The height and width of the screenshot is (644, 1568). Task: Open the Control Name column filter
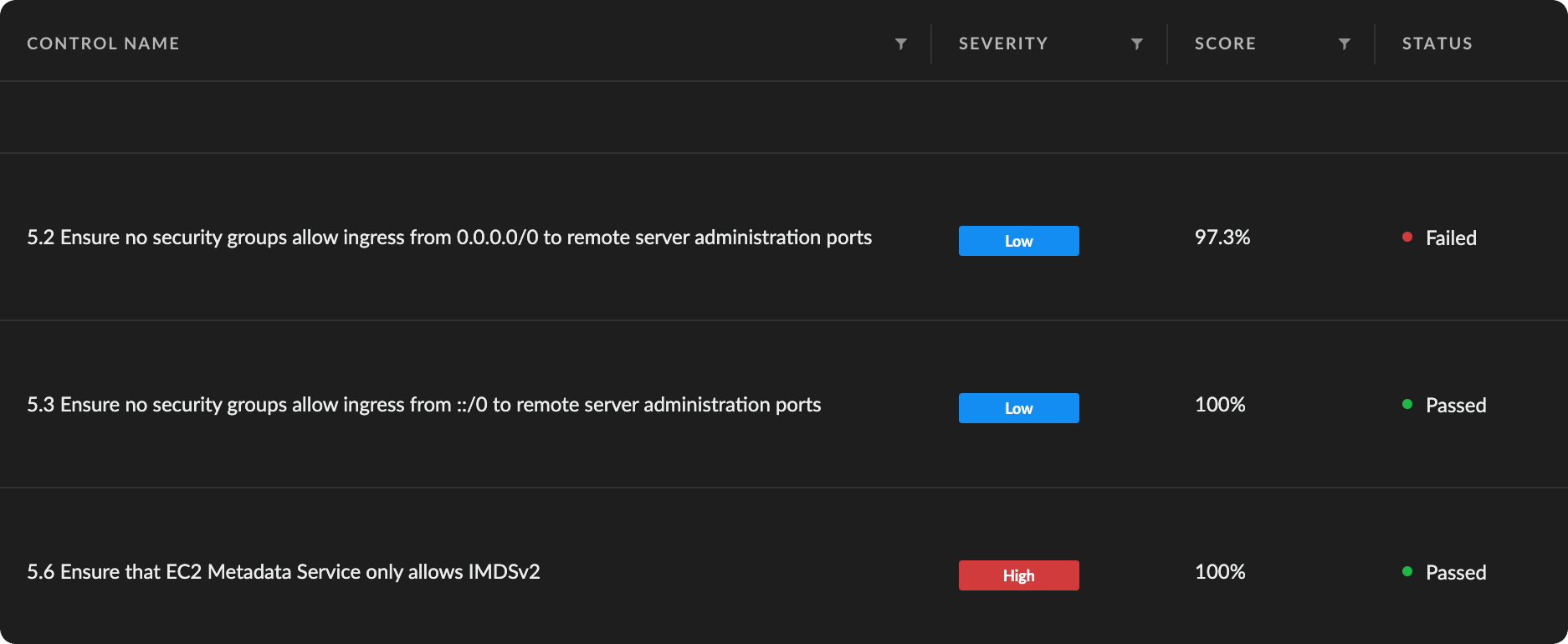[x=901, y=44]
